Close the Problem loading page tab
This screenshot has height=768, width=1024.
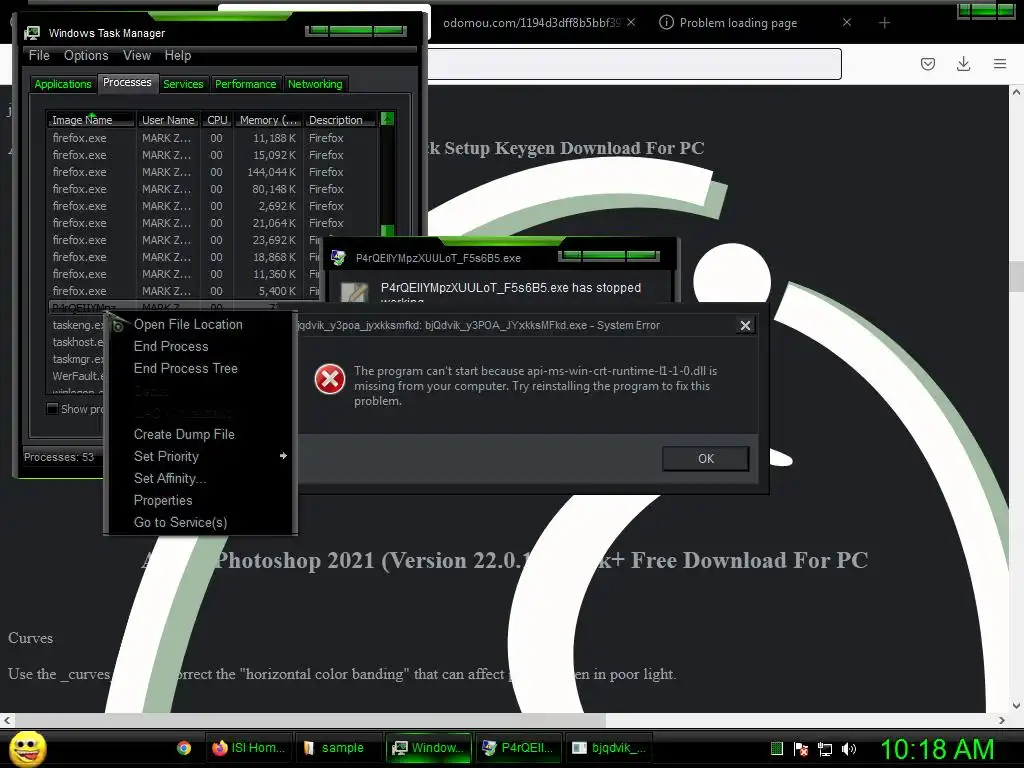(x=847, y=22)
